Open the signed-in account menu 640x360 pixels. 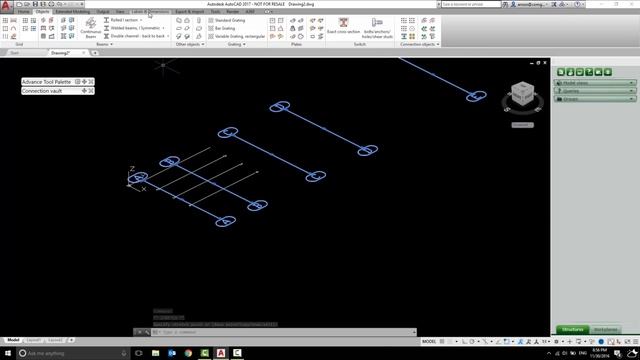529,4
